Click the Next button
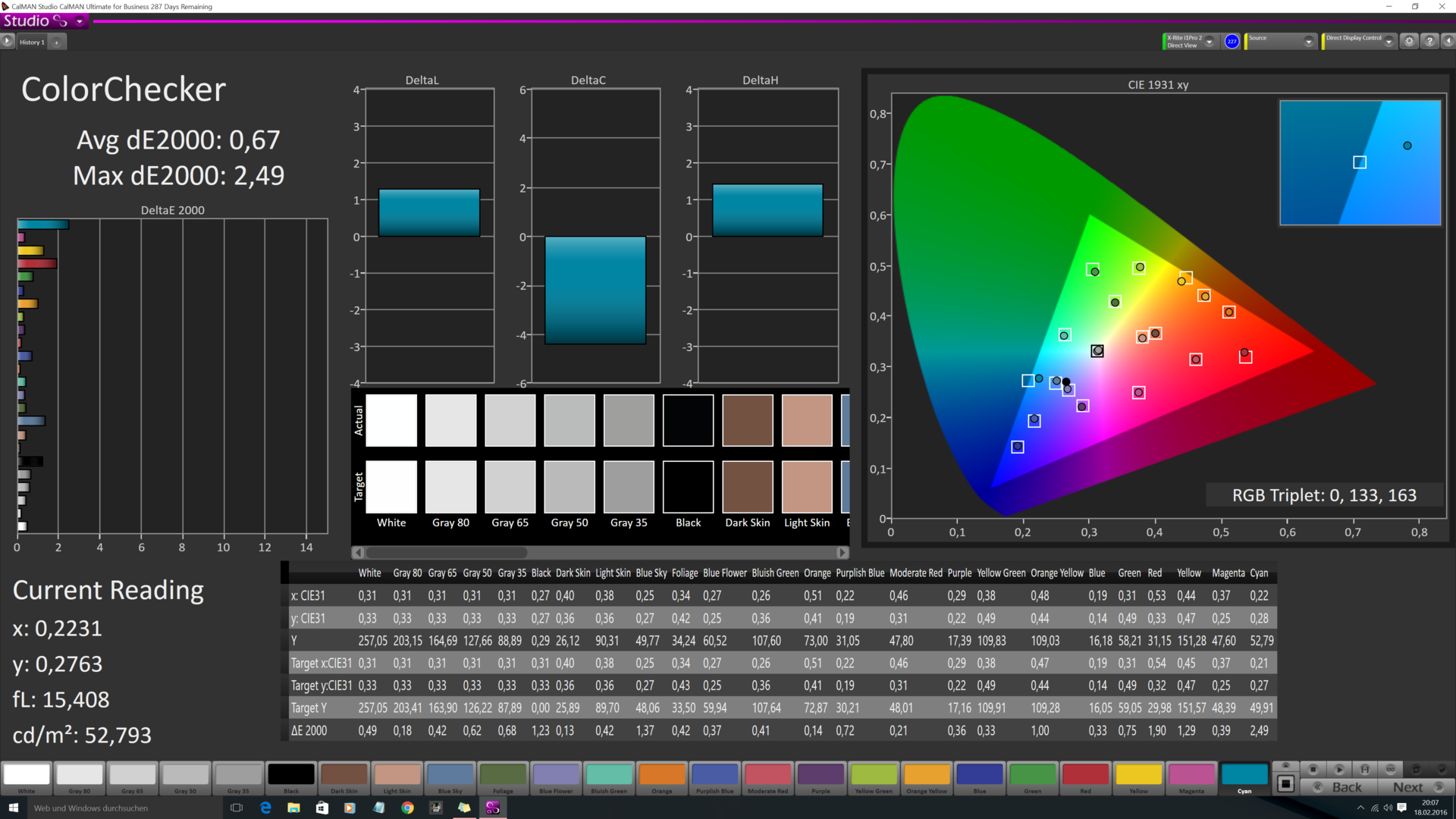 pos(1416,787)
